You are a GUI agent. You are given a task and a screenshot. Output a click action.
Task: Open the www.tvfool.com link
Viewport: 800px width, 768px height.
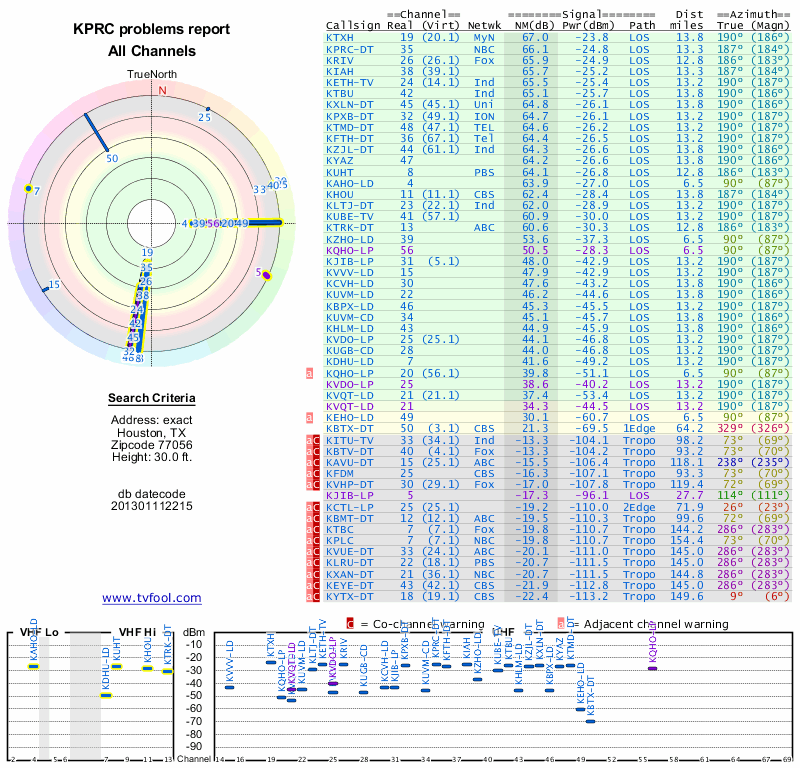click(x=152, y=598)
